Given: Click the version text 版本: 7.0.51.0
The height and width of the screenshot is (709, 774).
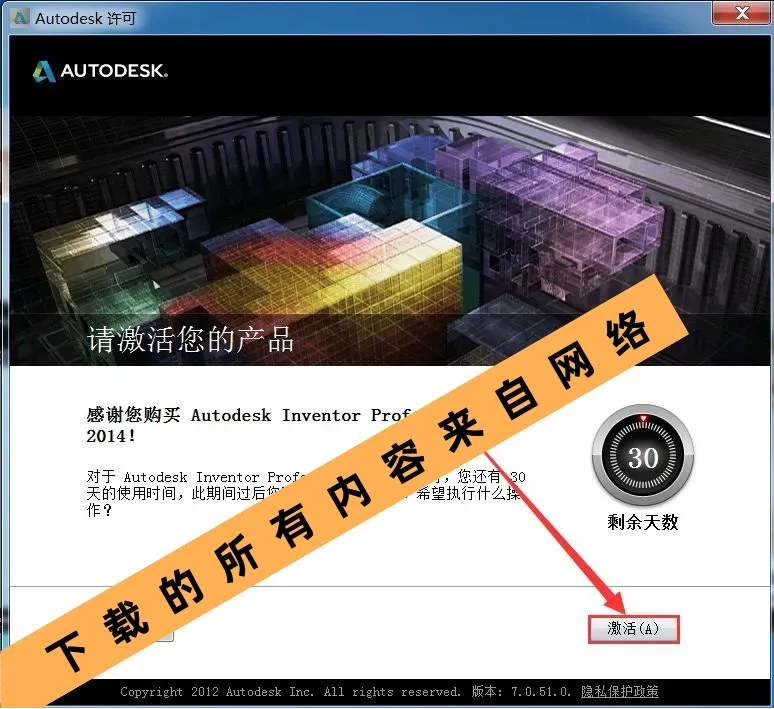Looking at the screenshot, I should click(521, 691).
